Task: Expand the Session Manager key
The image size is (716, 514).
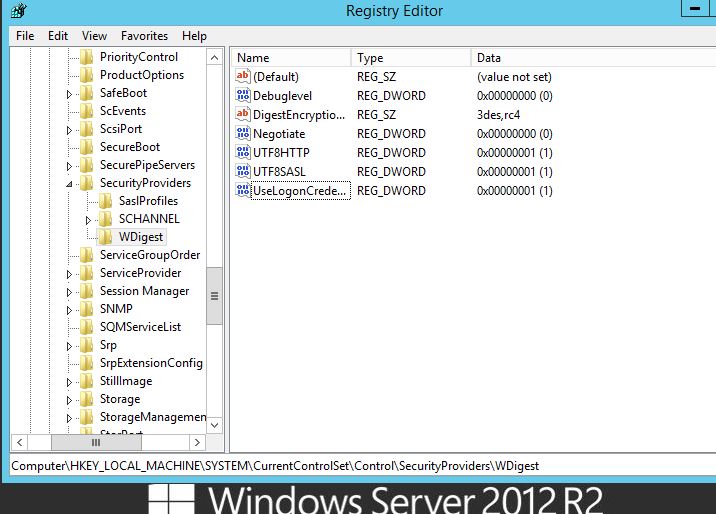Action: (69, 292)
